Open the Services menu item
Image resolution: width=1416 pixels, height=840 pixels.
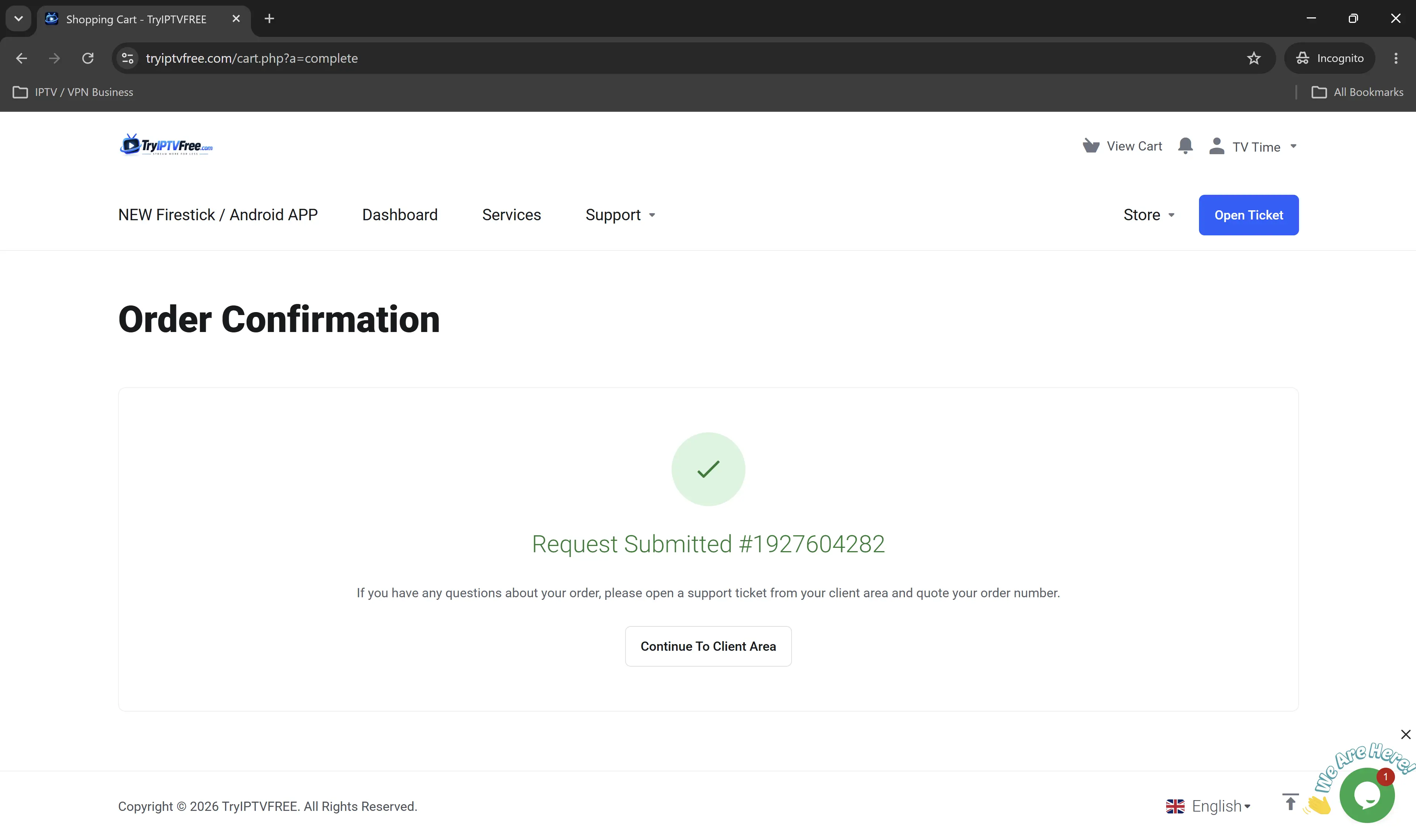pos(511,215)
